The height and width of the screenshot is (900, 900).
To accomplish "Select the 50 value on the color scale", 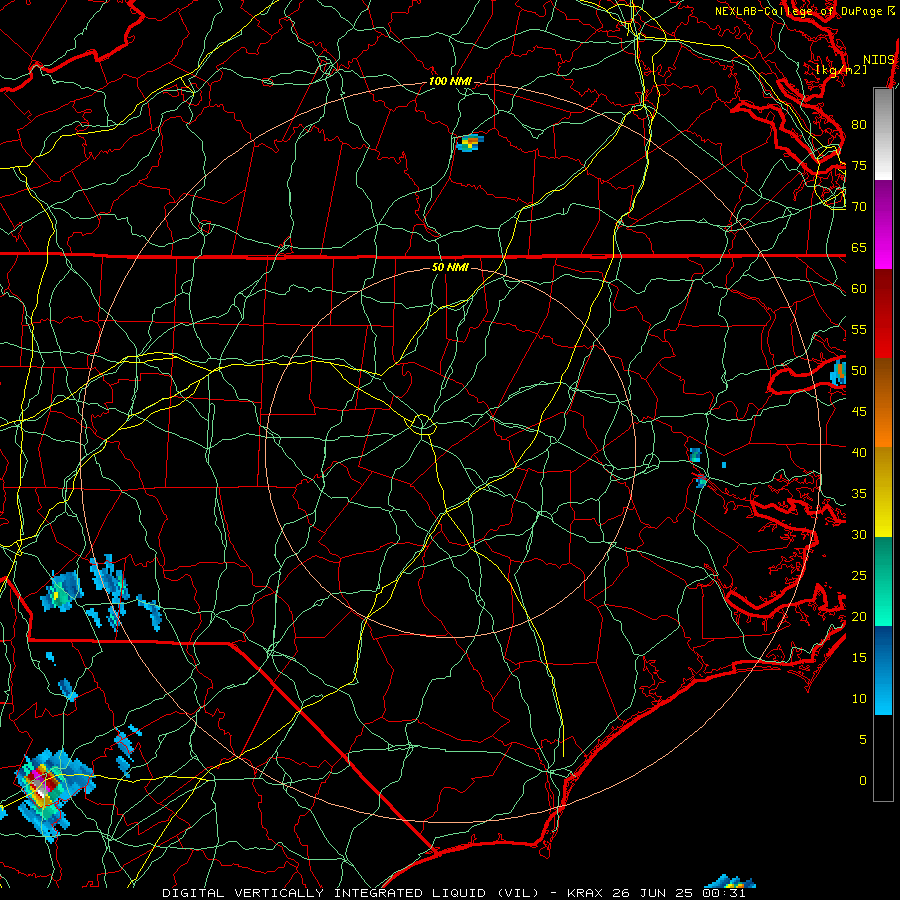I will (859, 371).
